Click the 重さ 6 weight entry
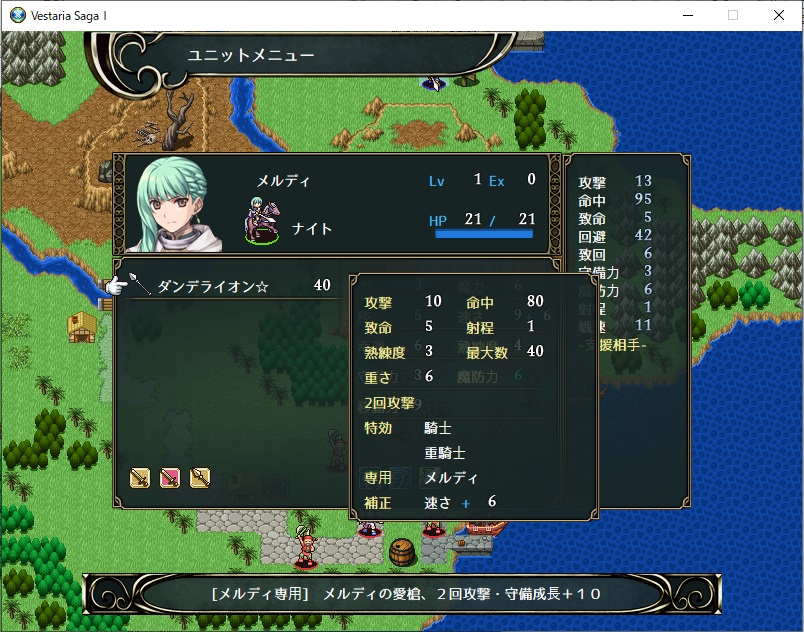804x632 pixels. click(x=399, y=377)
